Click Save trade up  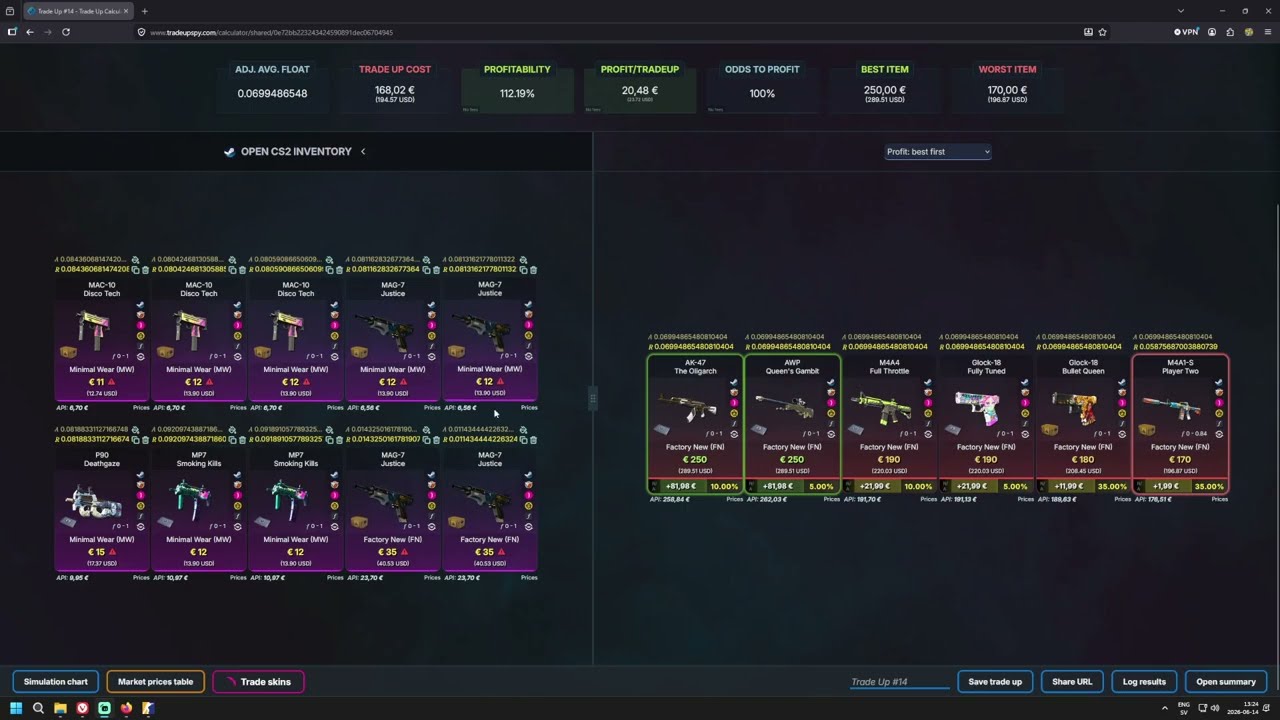coord(995,682)
